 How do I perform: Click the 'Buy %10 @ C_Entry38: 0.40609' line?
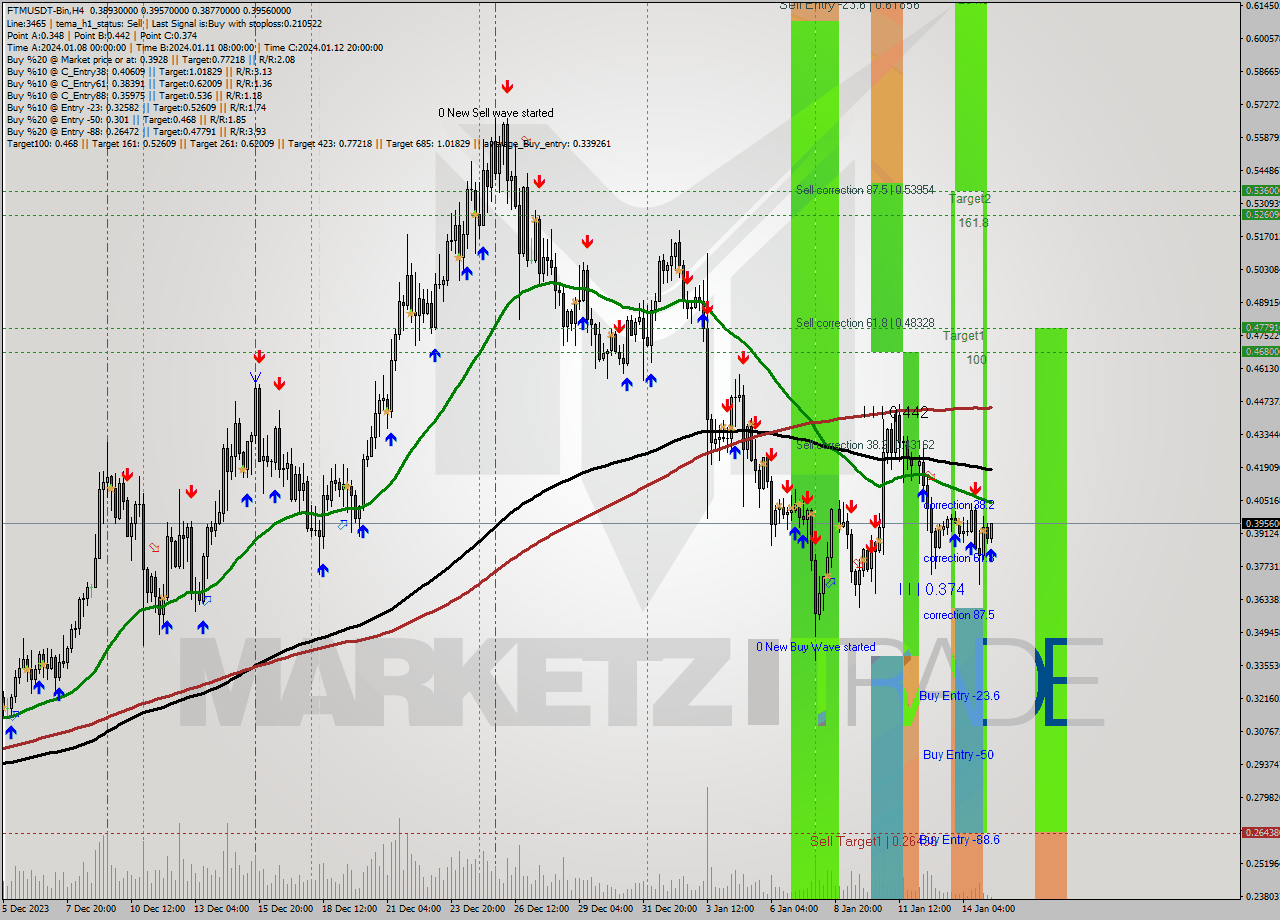(x=138, y=71)
